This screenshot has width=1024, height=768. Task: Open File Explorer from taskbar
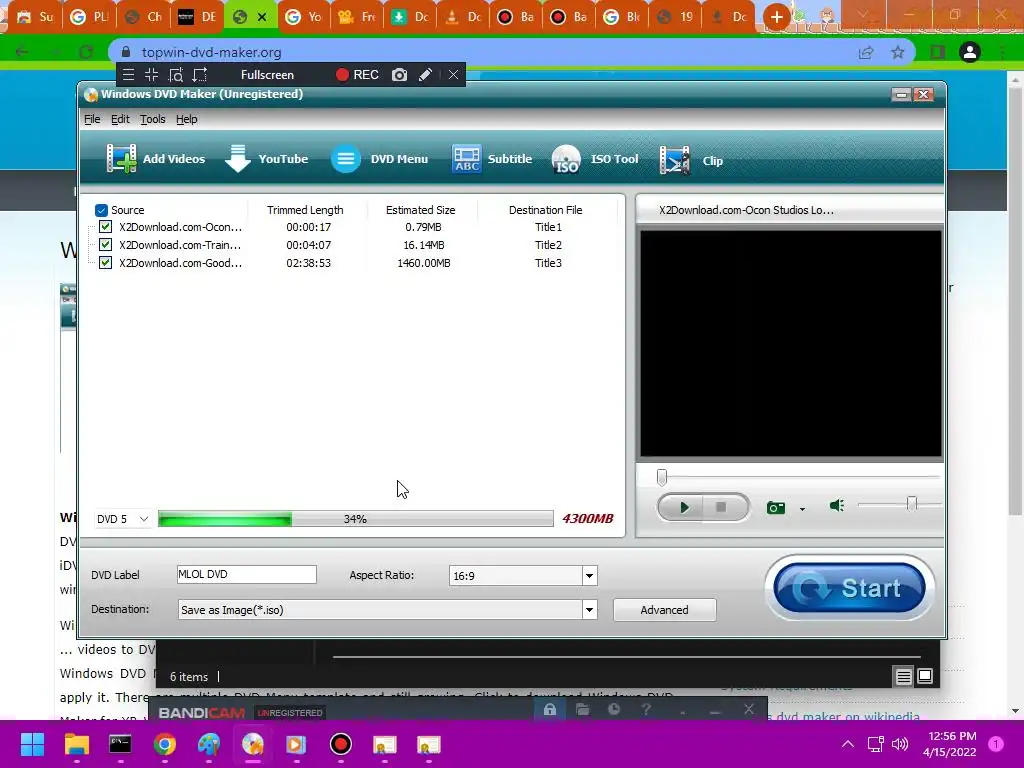(76, 744)
